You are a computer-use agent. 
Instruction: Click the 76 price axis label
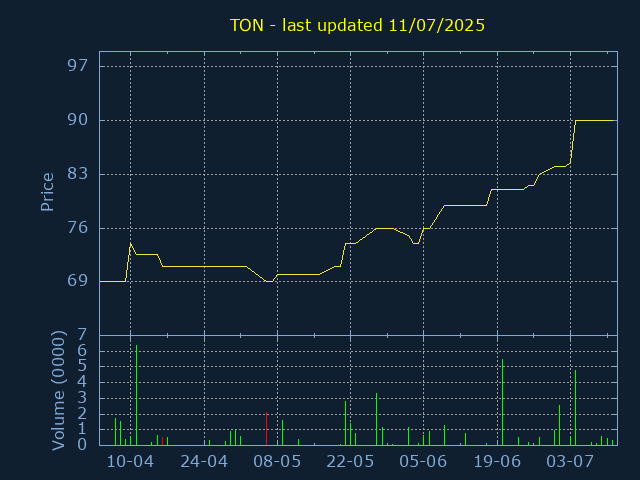point(78,228)
